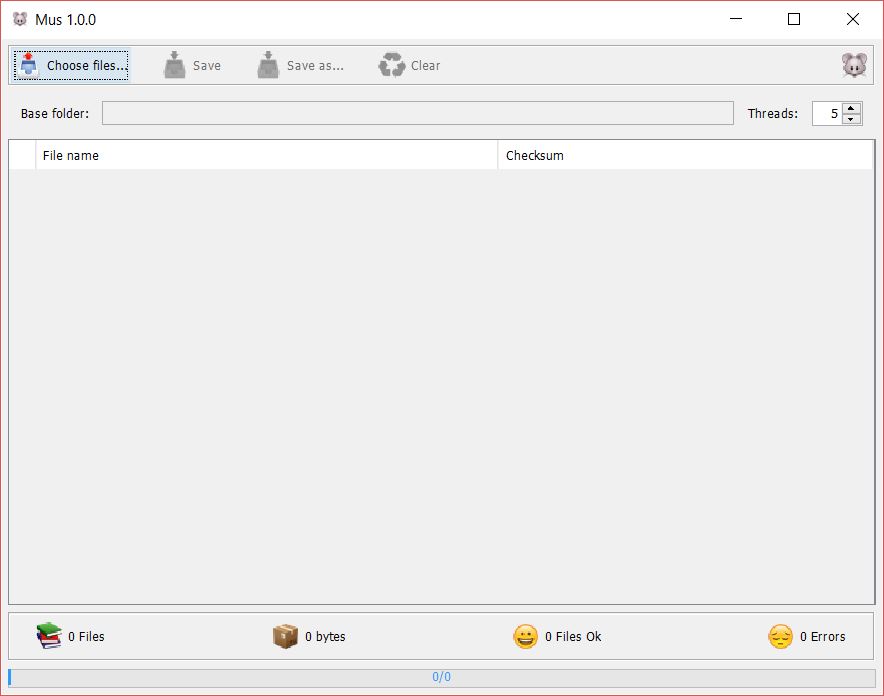Image resolution: width=884 pixels, height=696 pixels.
Task: Click the 0 bytes status text
Action: 325,636
